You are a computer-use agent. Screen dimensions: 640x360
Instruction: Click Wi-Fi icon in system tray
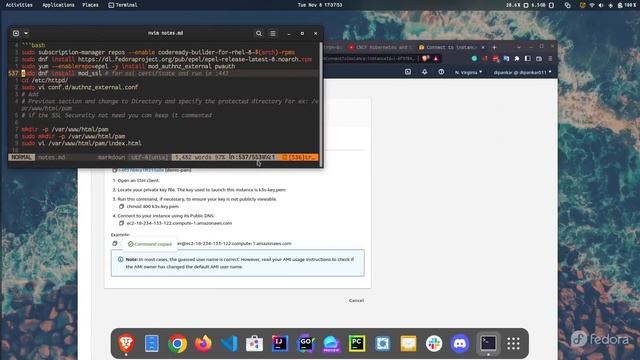pyautogui.click(x=592, y=5)
